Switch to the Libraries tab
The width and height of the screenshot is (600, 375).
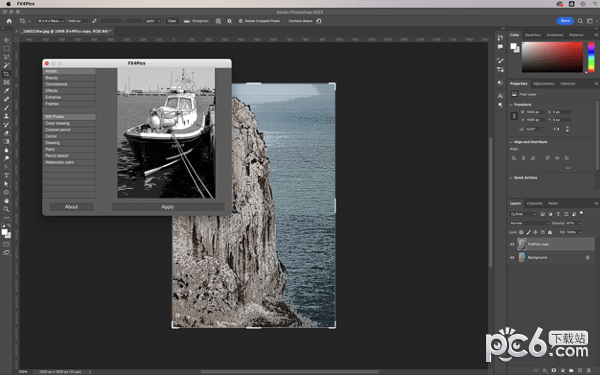pyautogui.click(x=568, y=83)
